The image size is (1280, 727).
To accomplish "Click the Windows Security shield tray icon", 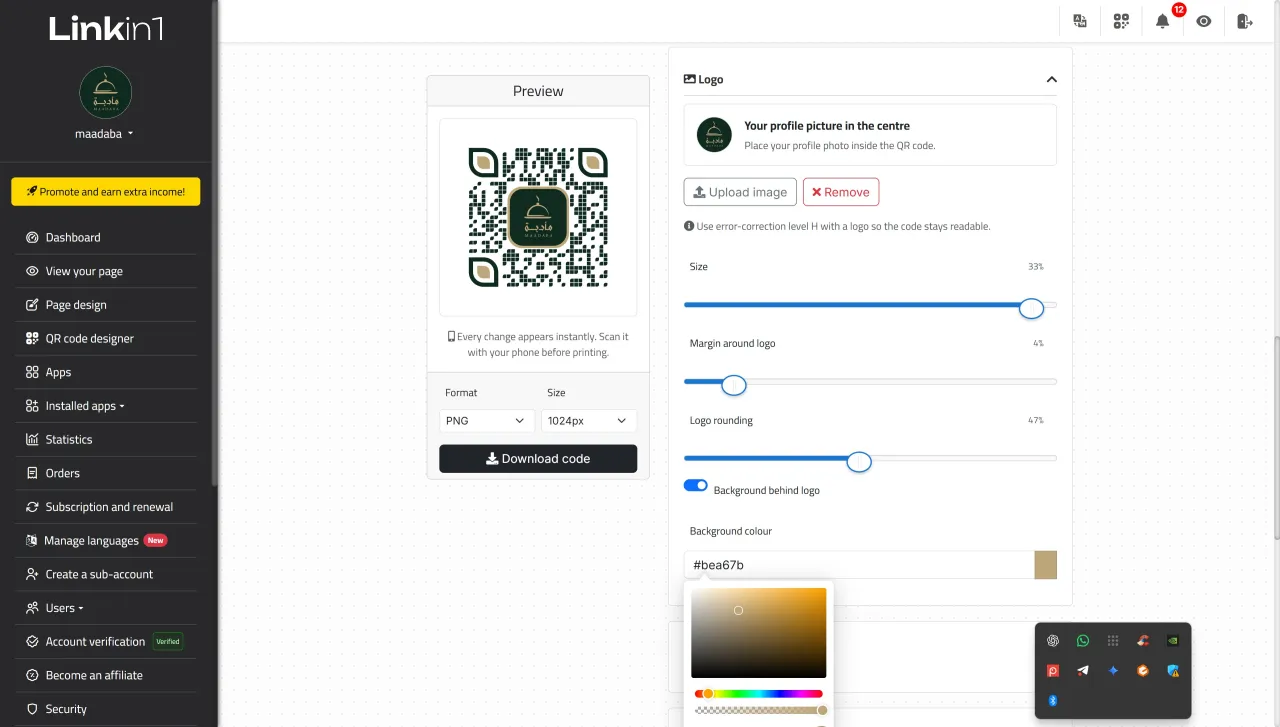I will (1173, 671).
